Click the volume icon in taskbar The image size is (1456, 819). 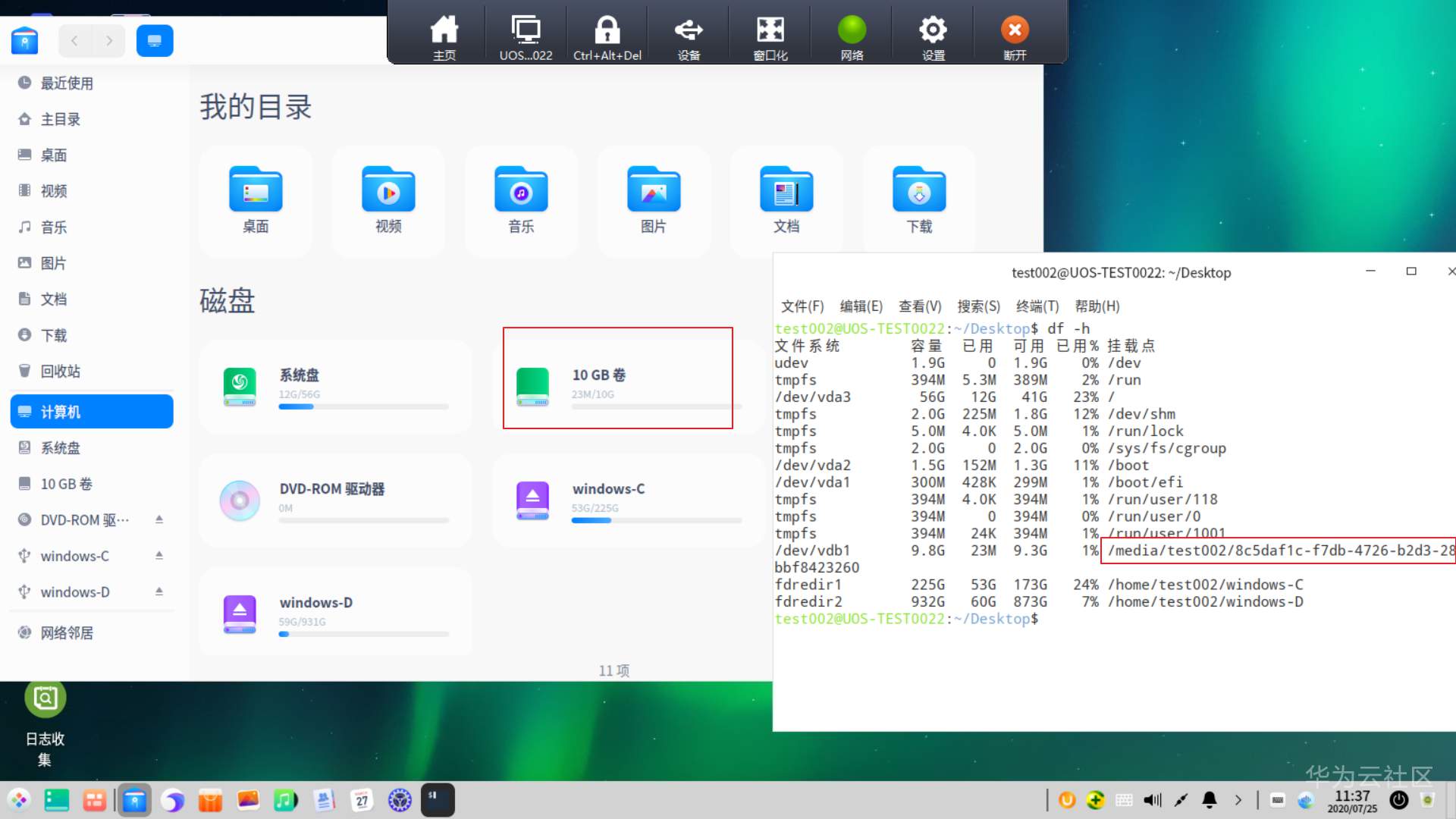[1153, 800]
